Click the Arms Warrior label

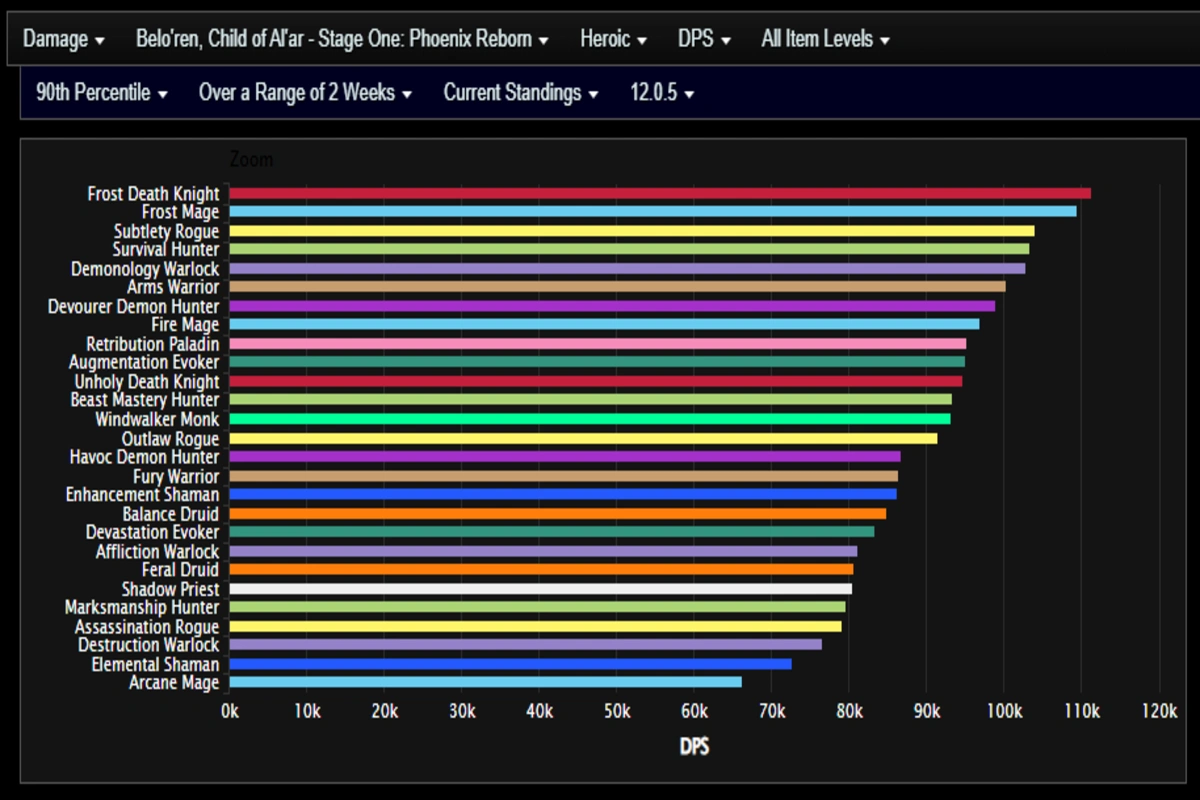pyautogui.click(x=173, y=287)
